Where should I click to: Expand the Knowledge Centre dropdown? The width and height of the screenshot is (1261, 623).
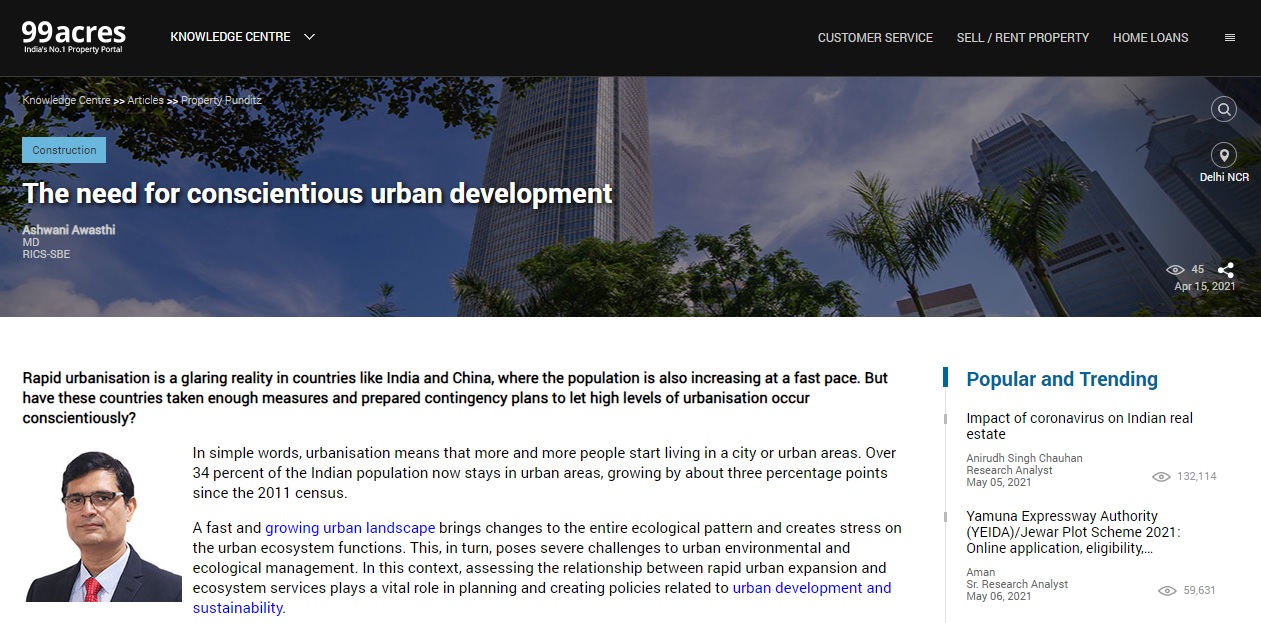point(240,36)
